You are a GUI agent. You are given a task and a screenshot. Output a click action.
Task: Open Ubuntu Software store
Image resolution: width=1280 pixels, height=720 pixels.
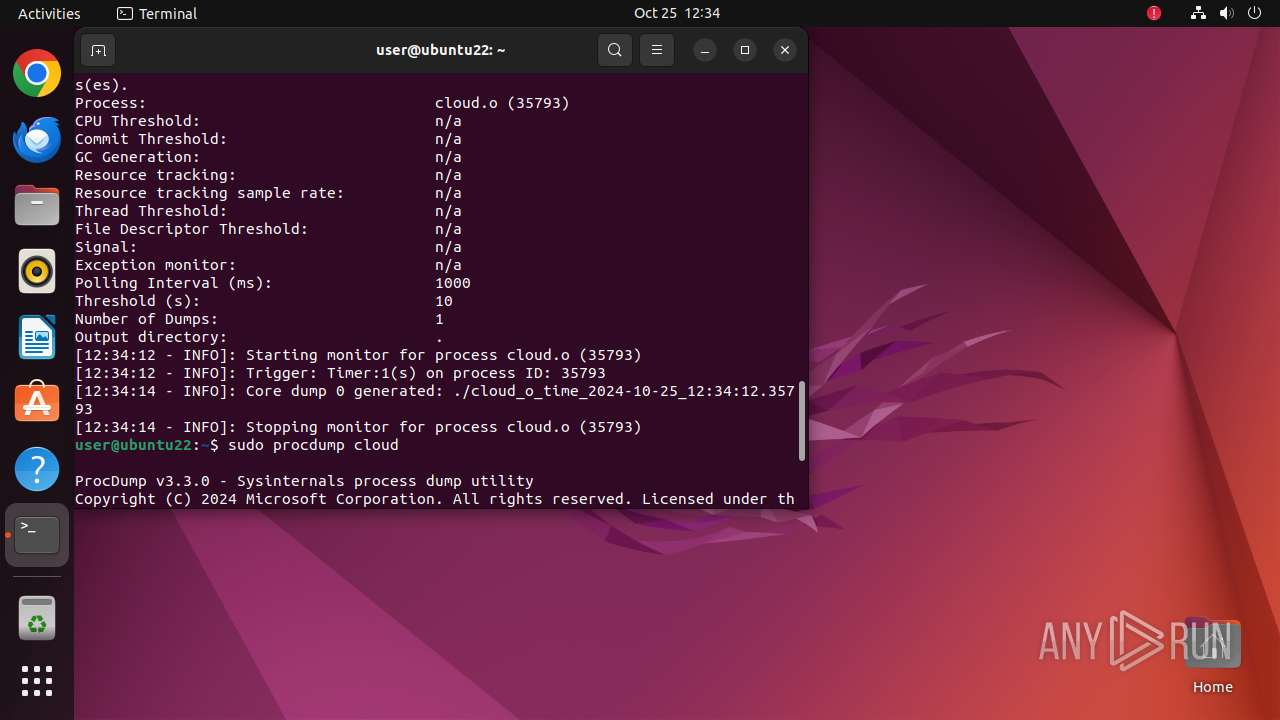(37, 403)
